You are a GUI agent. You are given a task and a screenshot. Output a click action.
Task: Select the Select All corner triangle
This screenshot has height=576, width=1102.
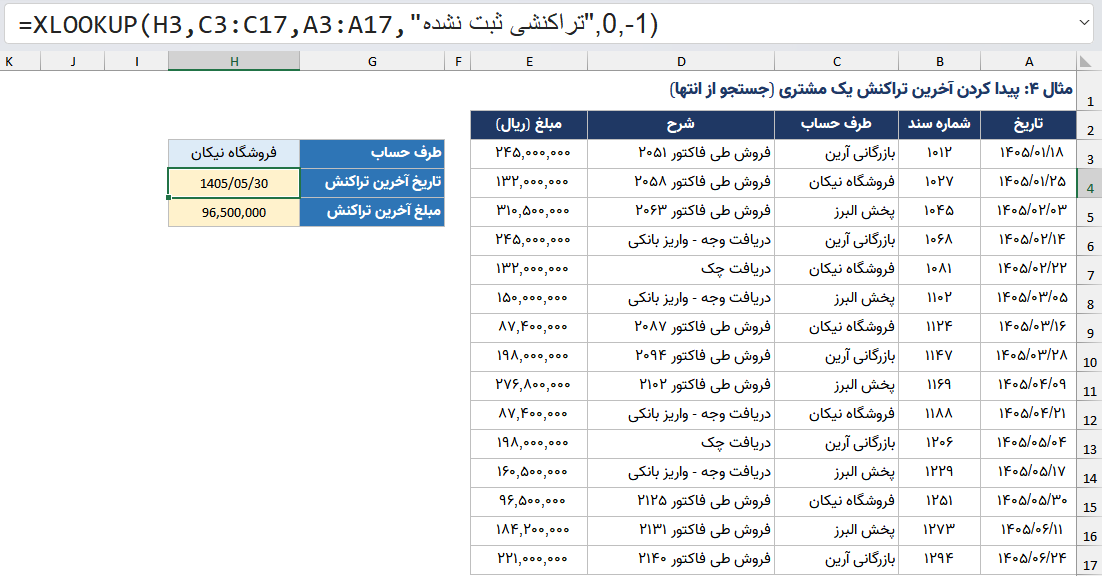click(x=1088, y=61)
